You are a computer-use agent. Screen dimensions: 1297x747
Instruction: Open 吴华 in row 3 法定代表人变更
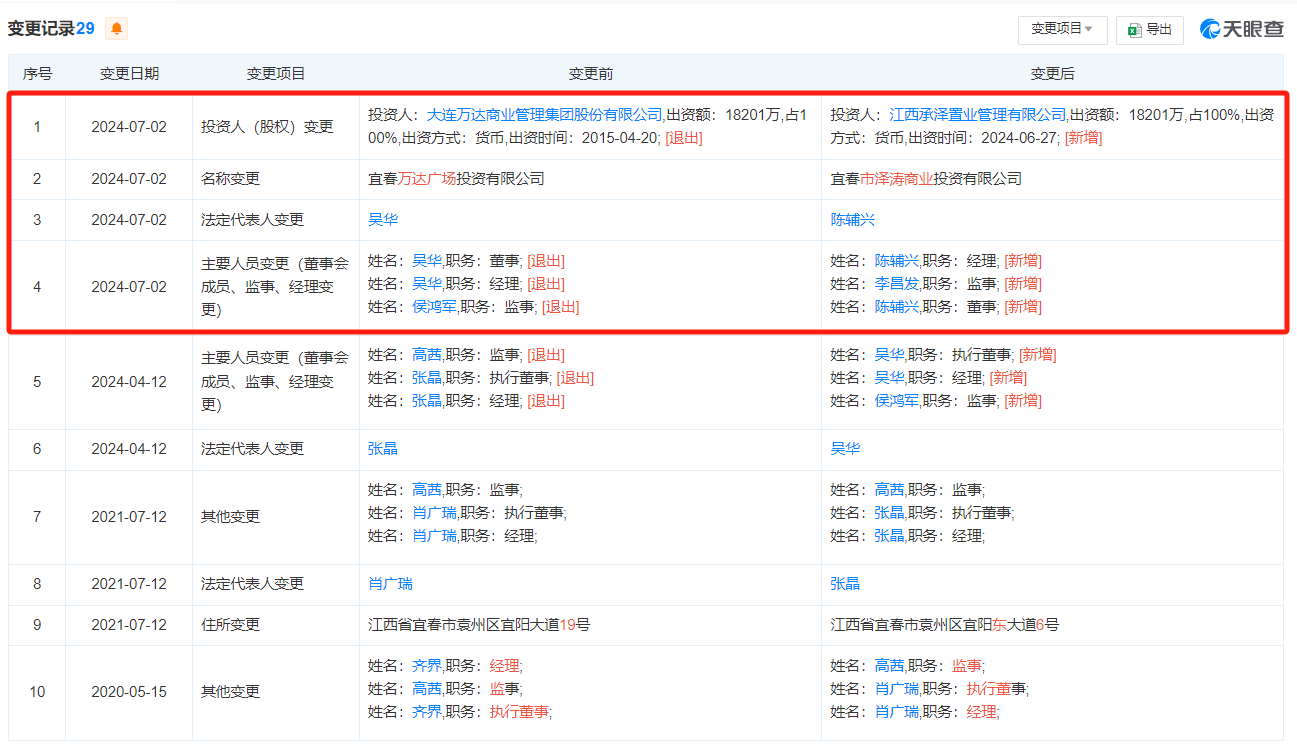(x=383, y=220)
